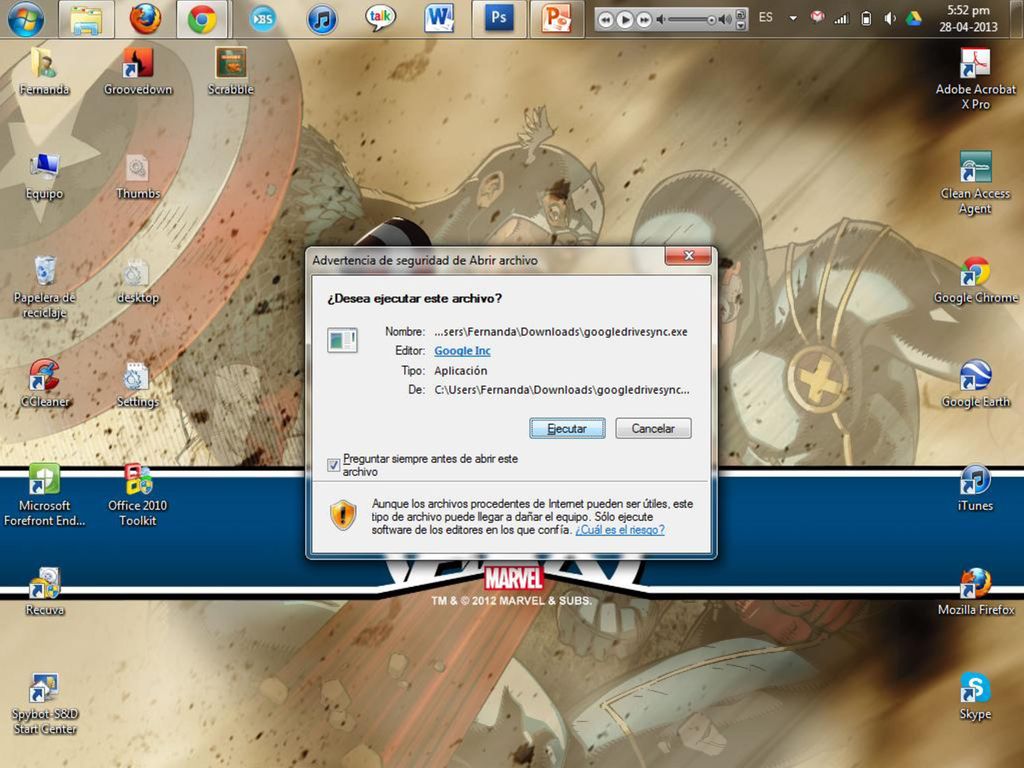This screenshot has height=768, width=1024.
Task: Select the Groovedown desktop shortcut
Action: (138, 72)
